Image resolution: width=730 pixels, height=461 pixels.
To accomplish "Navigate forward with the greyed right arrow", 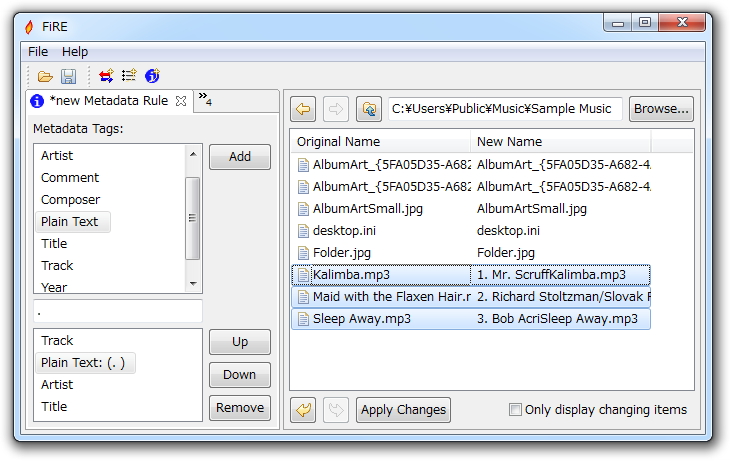I will 336,109.
